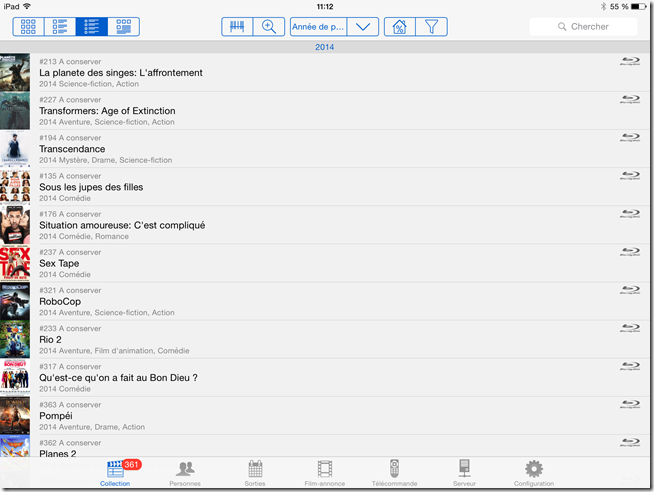Tap the Transcendance poster thumbnail
The image size is (654, 492).
(15, 149)
